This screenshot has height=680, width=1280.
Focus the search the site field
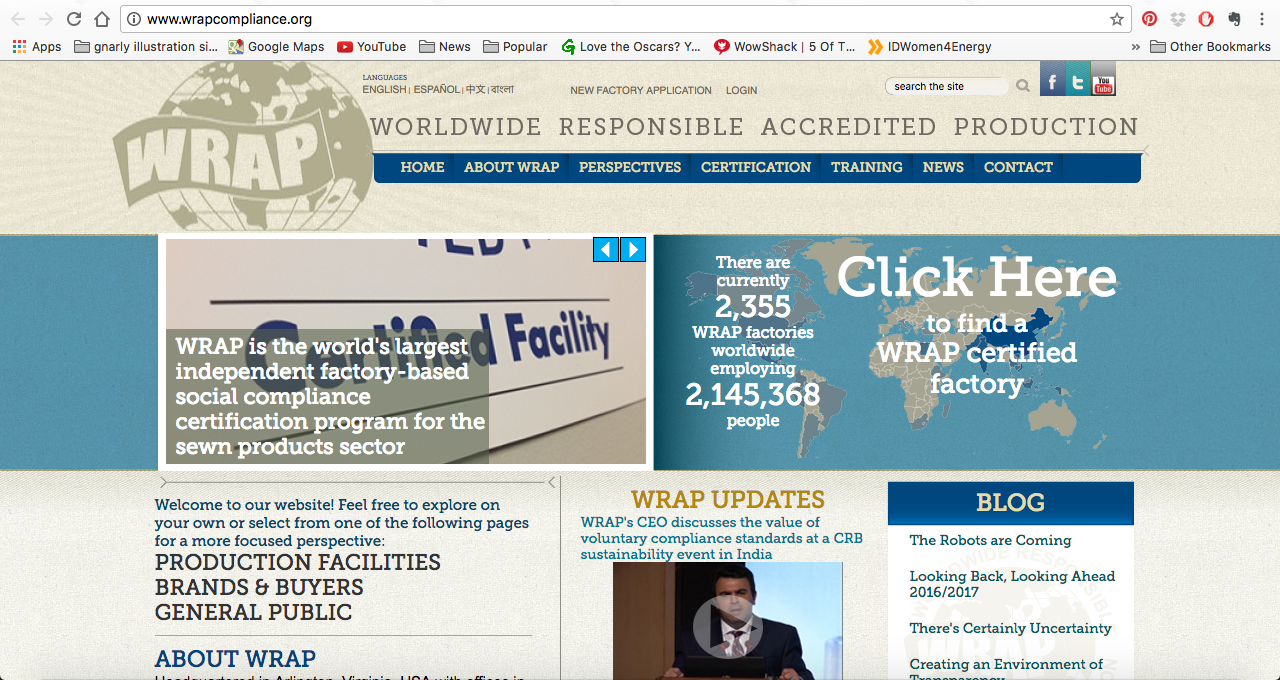947,86
